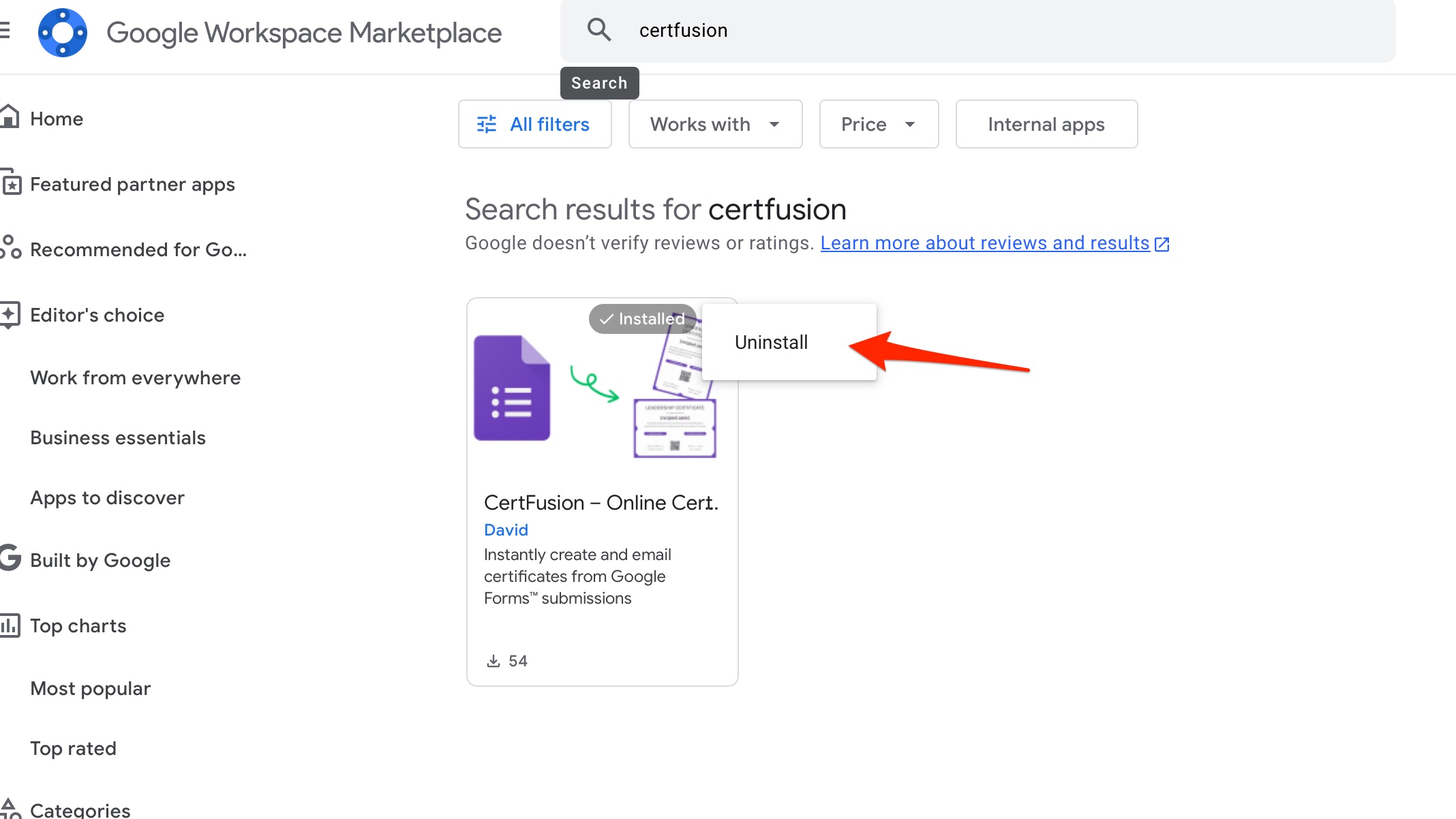Screen dimensions: 1456x819
Task: Open the navigation hamburger menu
Action: coord(3,31)
